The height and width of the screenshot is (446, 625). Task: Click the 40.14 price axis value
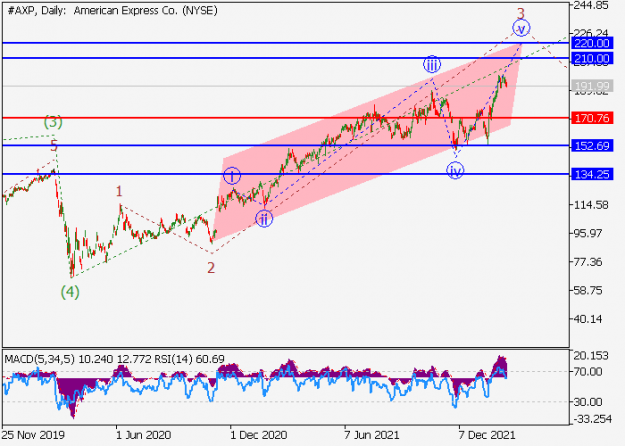click(588, 319)
